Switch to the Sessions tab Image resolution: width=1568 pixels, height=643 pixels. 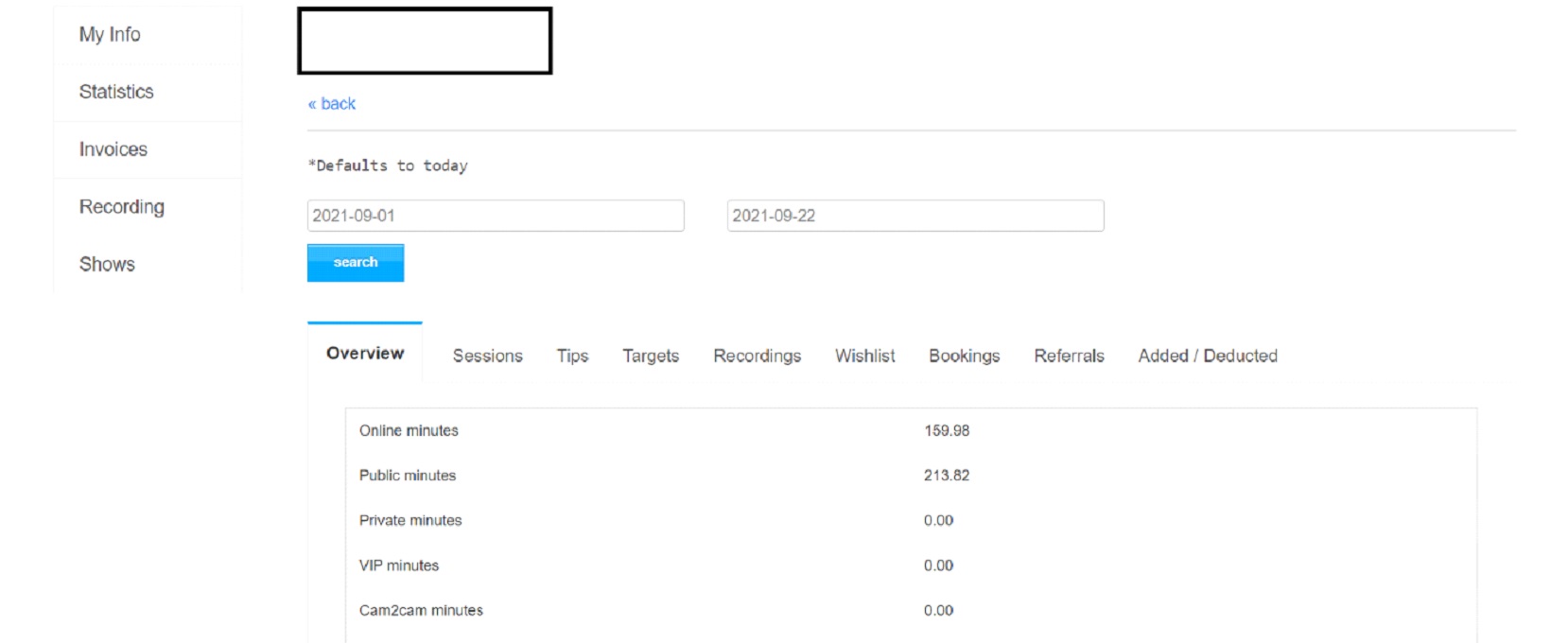[x=487, y=356]
